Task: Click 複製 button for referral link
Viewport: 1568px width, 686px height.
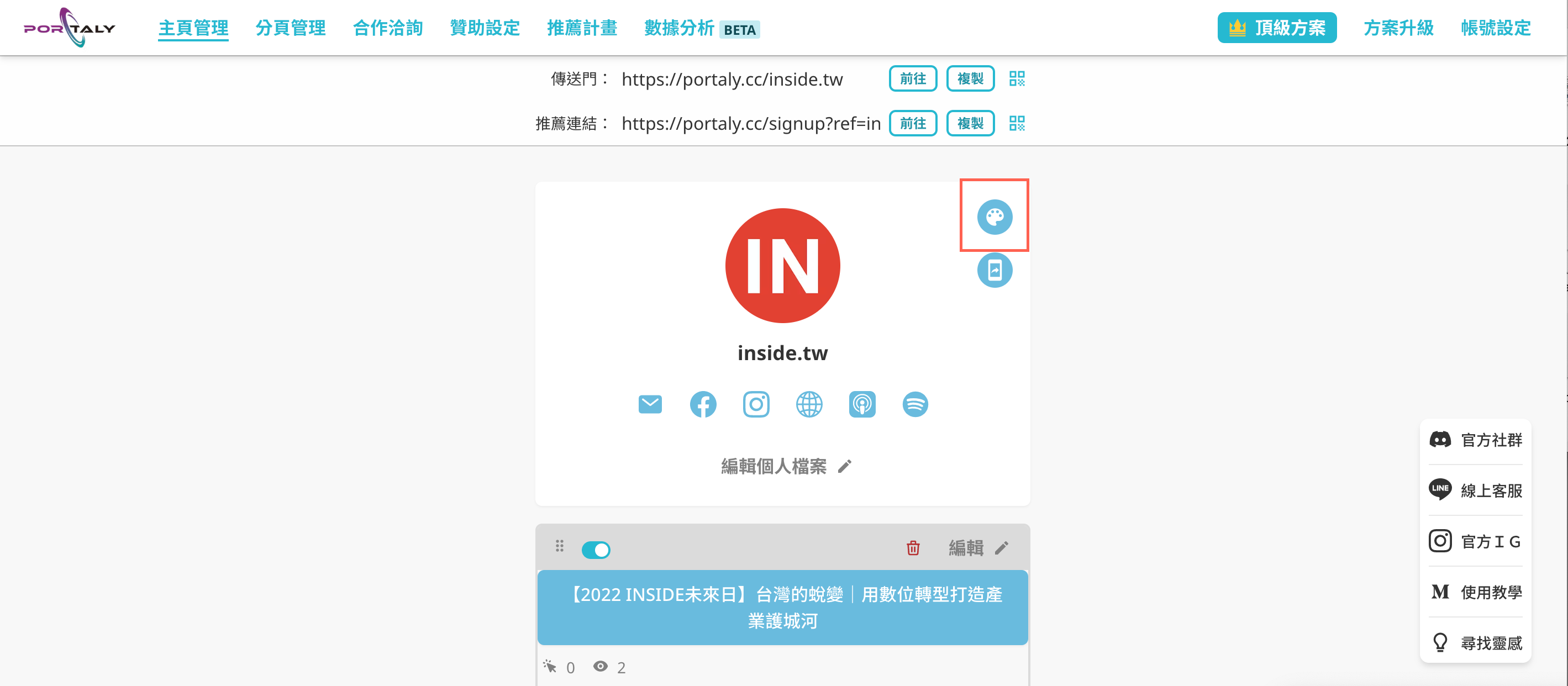Action: [970, 123]
